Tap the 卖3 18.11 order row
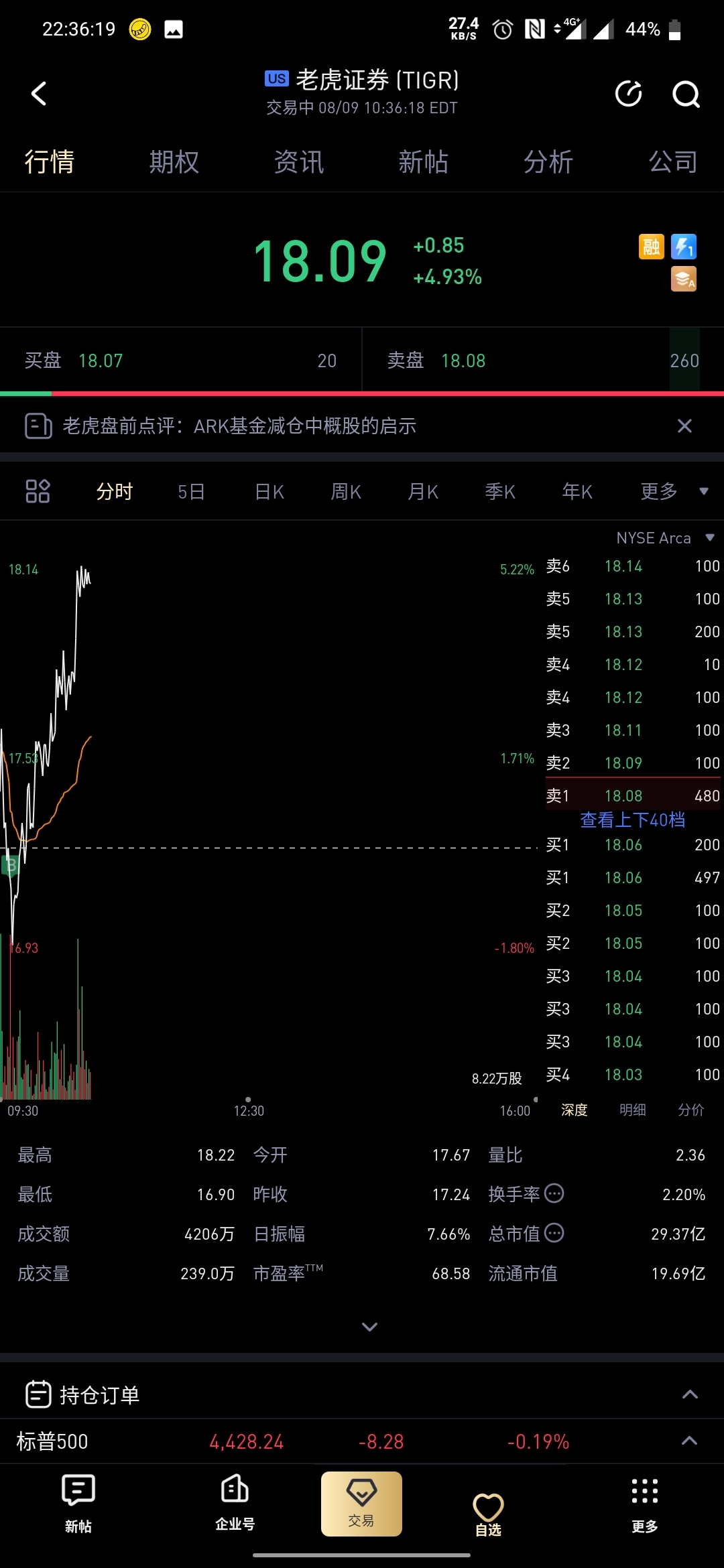 click(633, 730)
